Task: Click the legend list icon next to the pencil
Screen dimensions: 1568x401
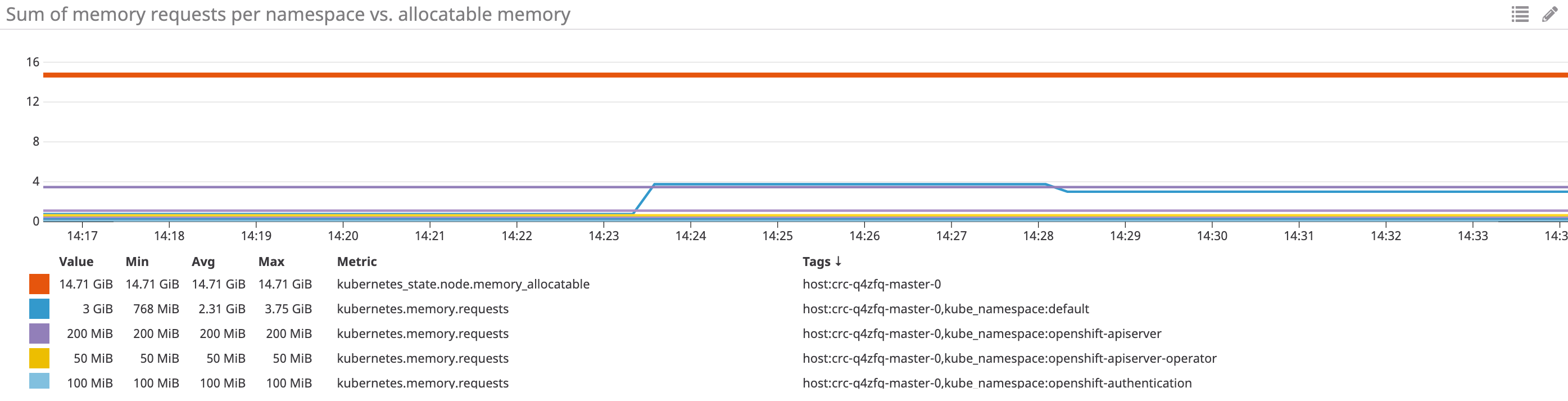Action: [x=1520, y=15]
